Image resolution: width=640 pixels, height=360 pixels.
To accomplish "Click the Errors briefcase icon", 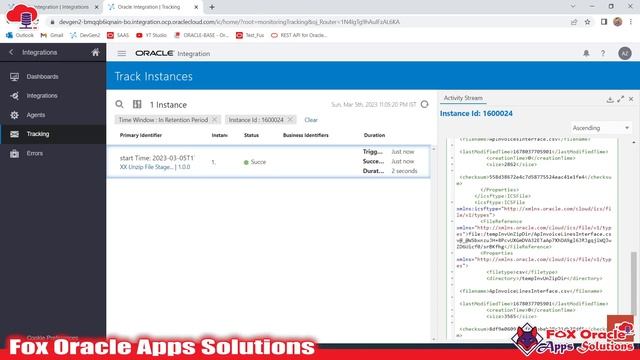I will (x=14, y=153).
